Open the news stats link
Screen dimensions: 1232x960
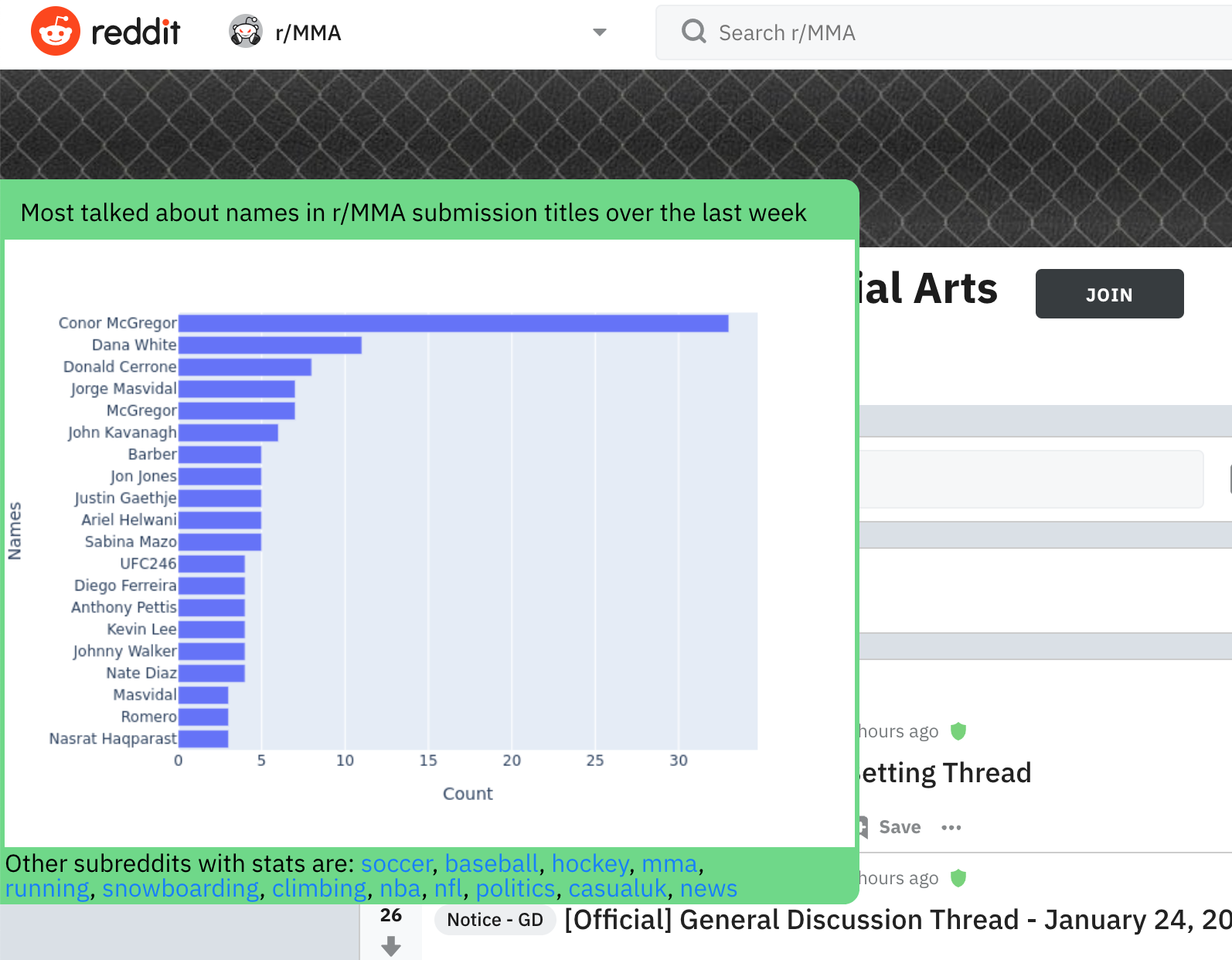click(x=709, y=889)
